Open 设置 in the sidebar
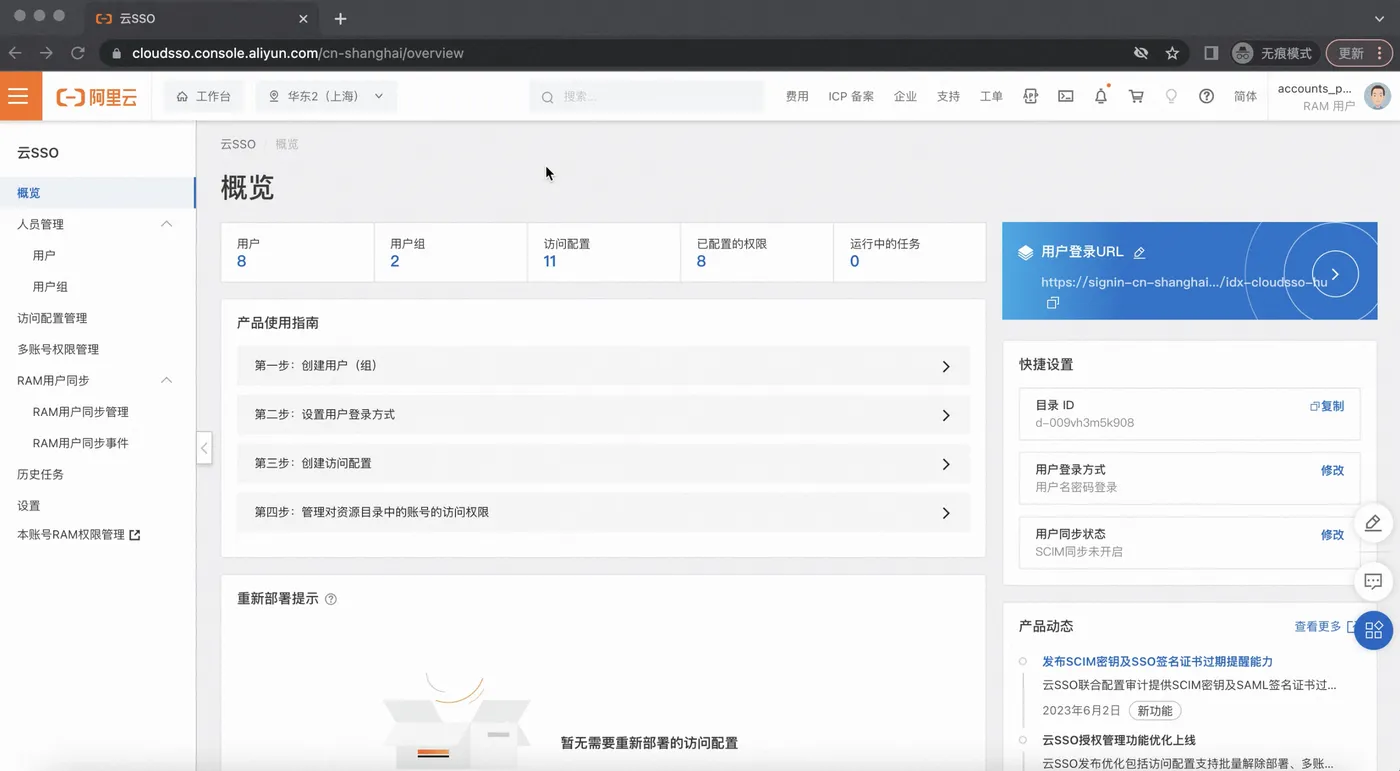This screenshot has width=1400, height=771. [29, 505]
